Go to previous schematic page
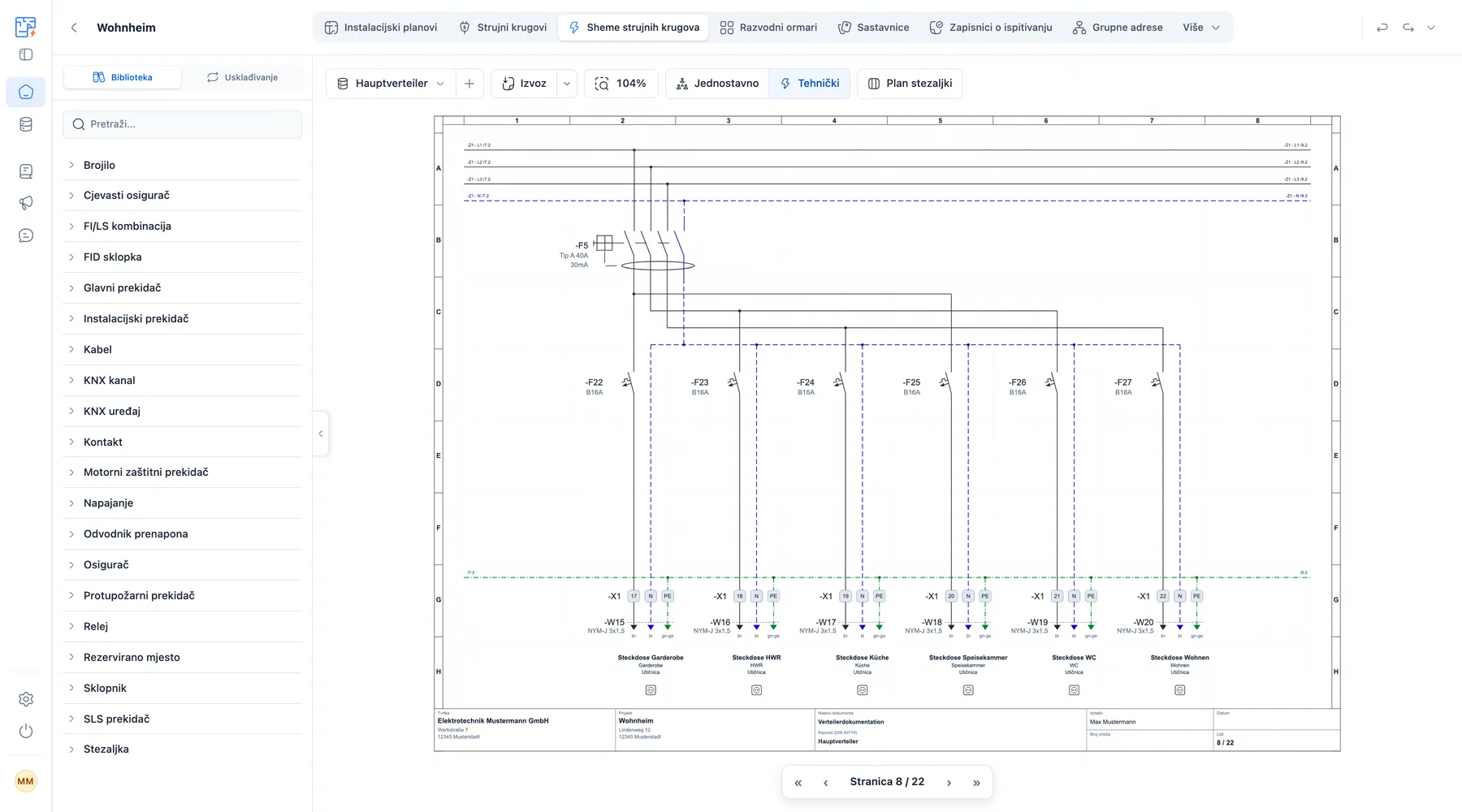The height and width of the screenshot is (812, 1462). click(x=826, y=783)
